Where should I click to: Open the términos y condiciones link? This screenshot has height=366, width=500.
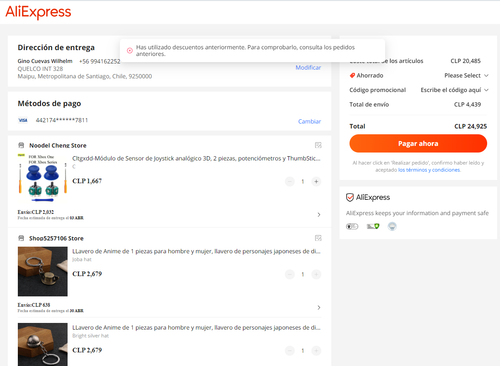click(x=429, y=170)
